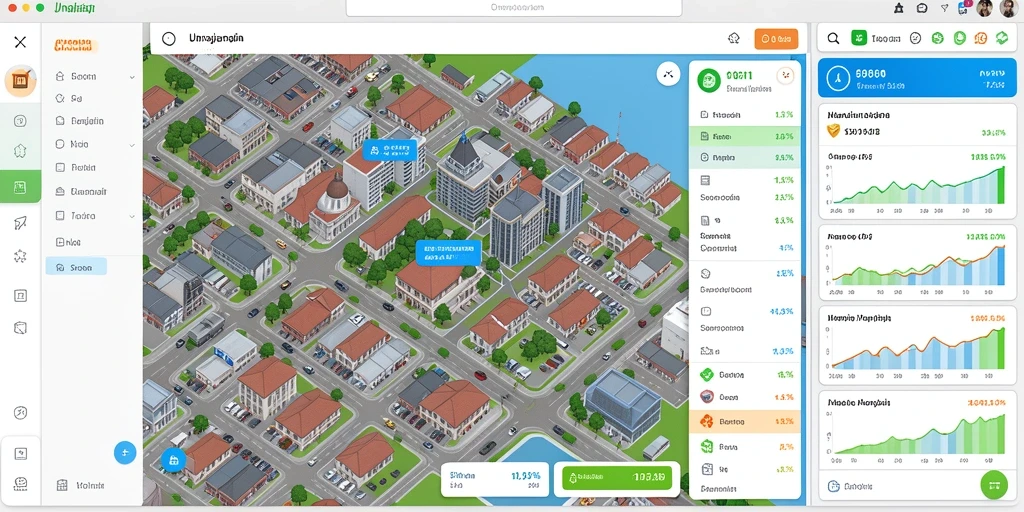This screenshot has width=1024, height=512.
Task: Click the browser address bar at the top
Action: [514, 8]
